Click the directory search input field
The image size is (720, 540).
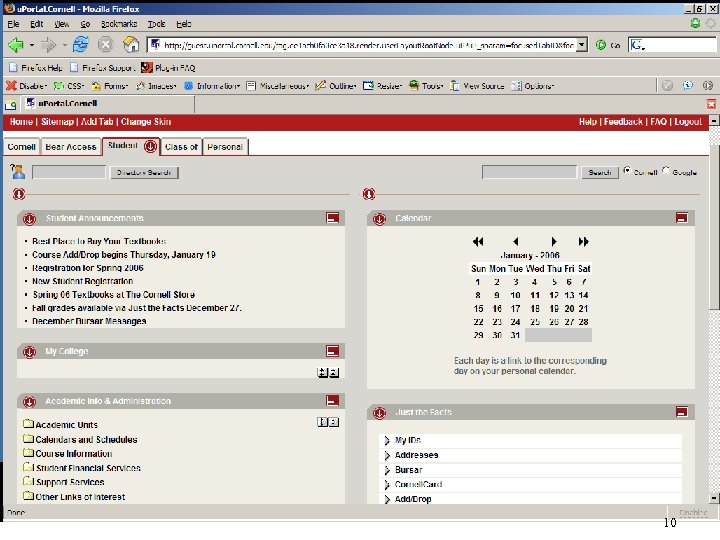click(69, 172)
